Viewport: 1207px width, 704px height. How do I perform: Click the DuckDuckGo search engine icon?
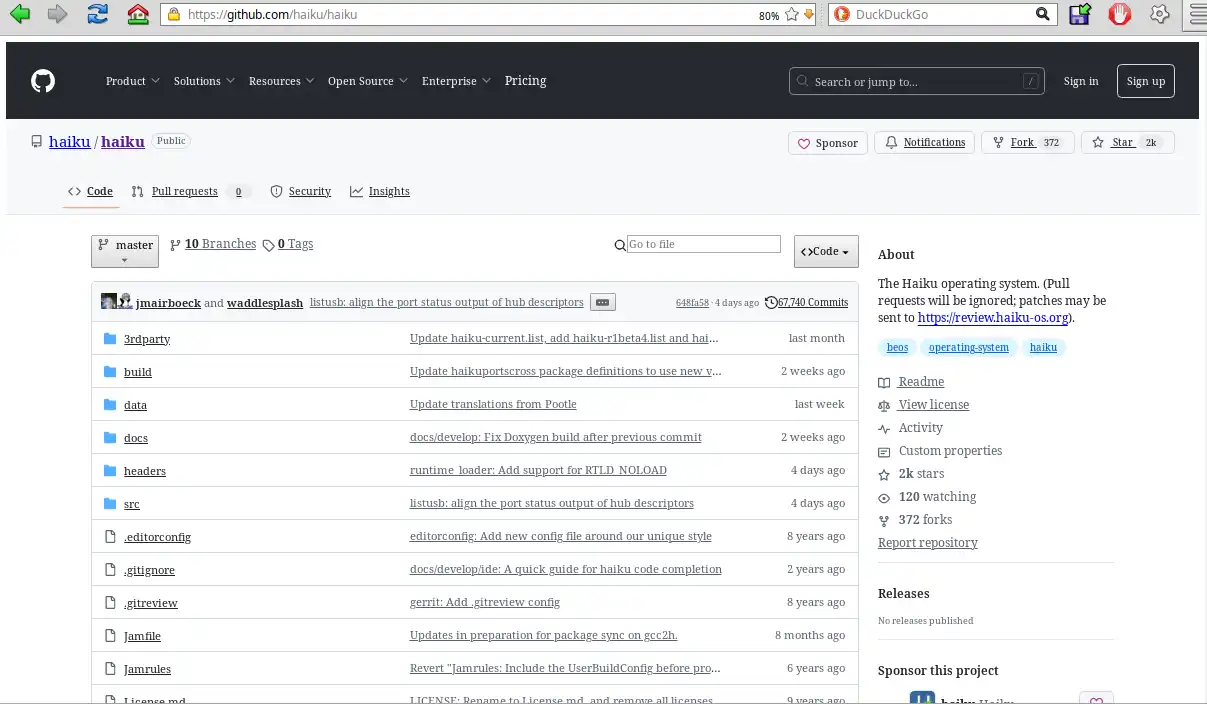(841, 14)
